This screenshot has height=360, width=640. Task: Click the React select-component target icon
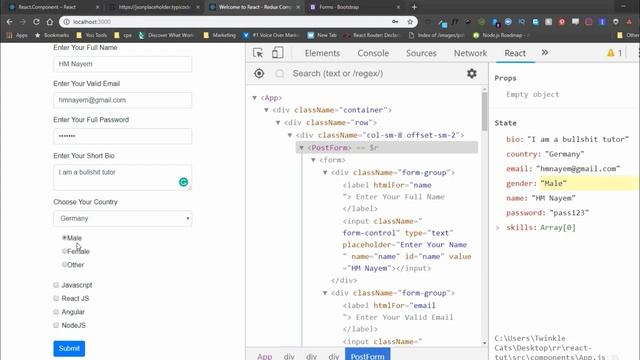[x=259, y=73]
